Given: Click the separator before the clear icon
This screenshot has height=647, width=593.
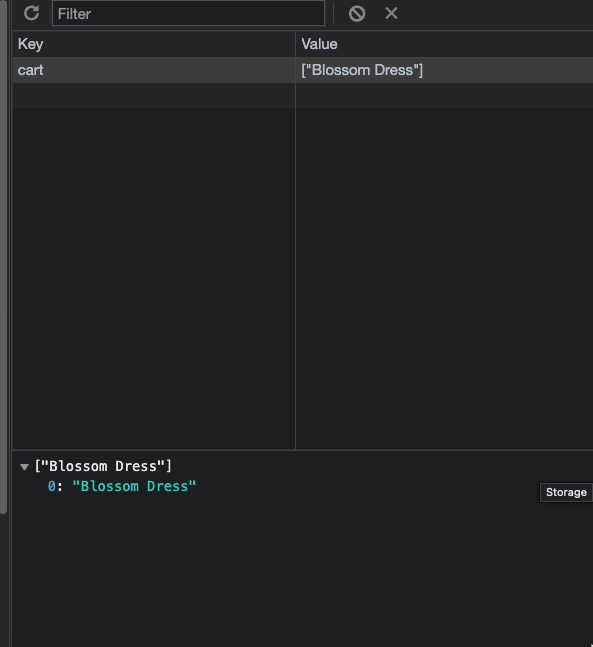Looking at the screenshot, I should coord(333,14).
